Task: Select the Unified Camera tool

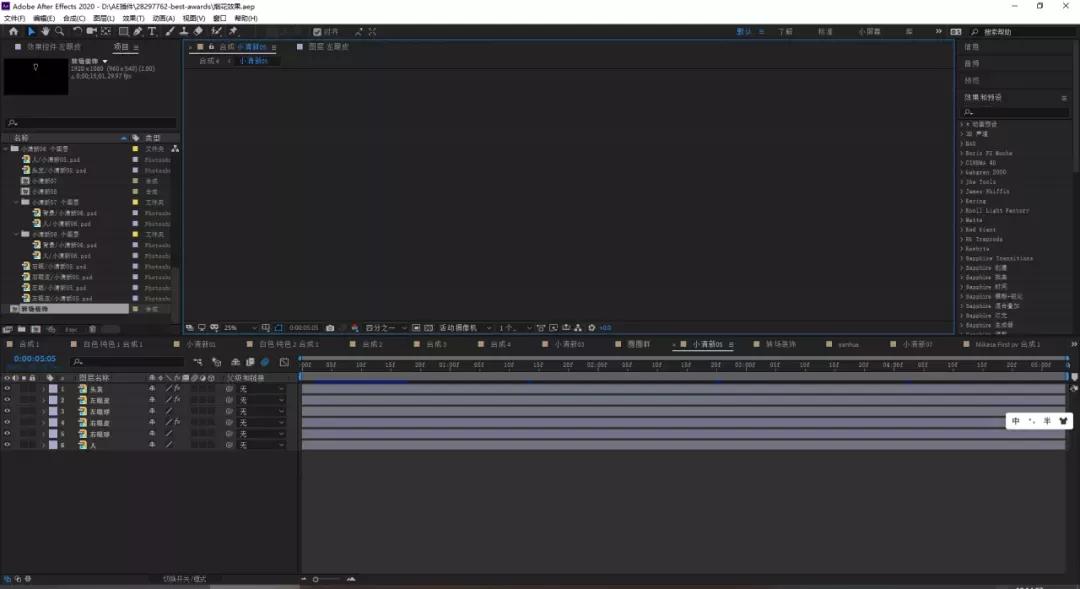Action: coord(92,32)
